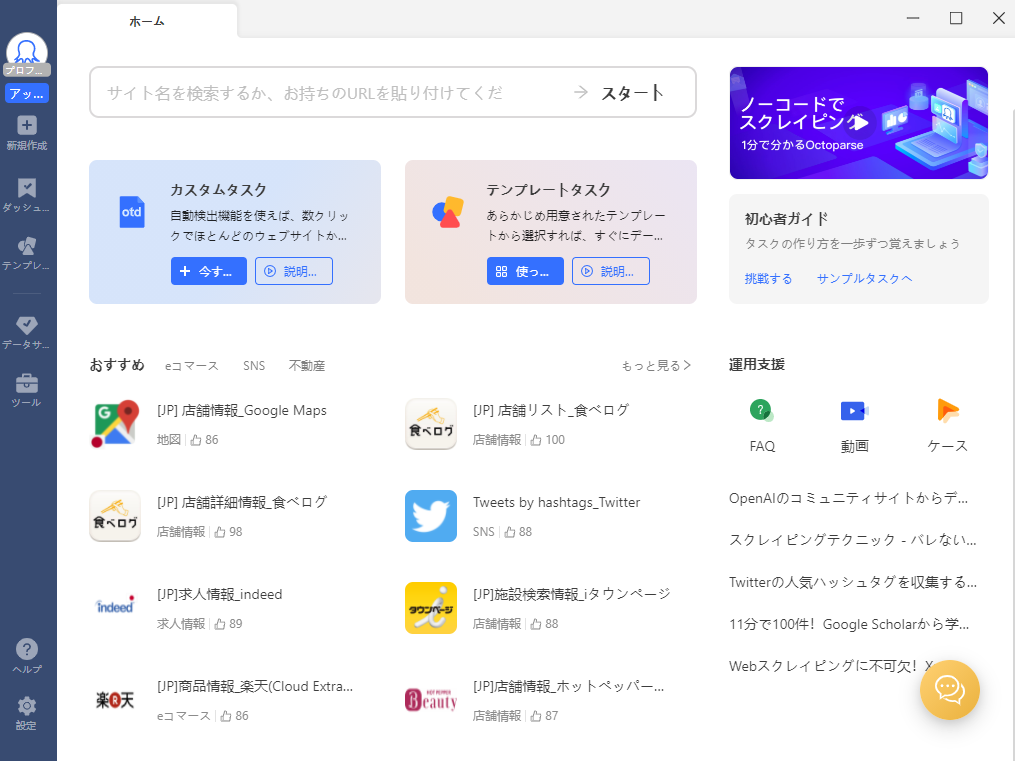This screenshot has width=1015, height=761.
Task: Click the indeed logo icon
Action: (x=115, y=606)
